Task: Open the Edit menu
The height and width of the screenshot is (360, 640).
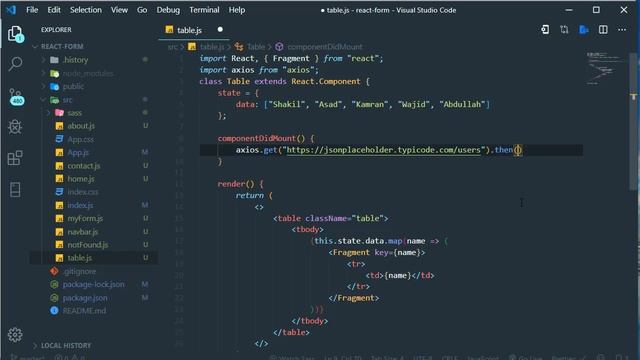Action: coord(53,10)
